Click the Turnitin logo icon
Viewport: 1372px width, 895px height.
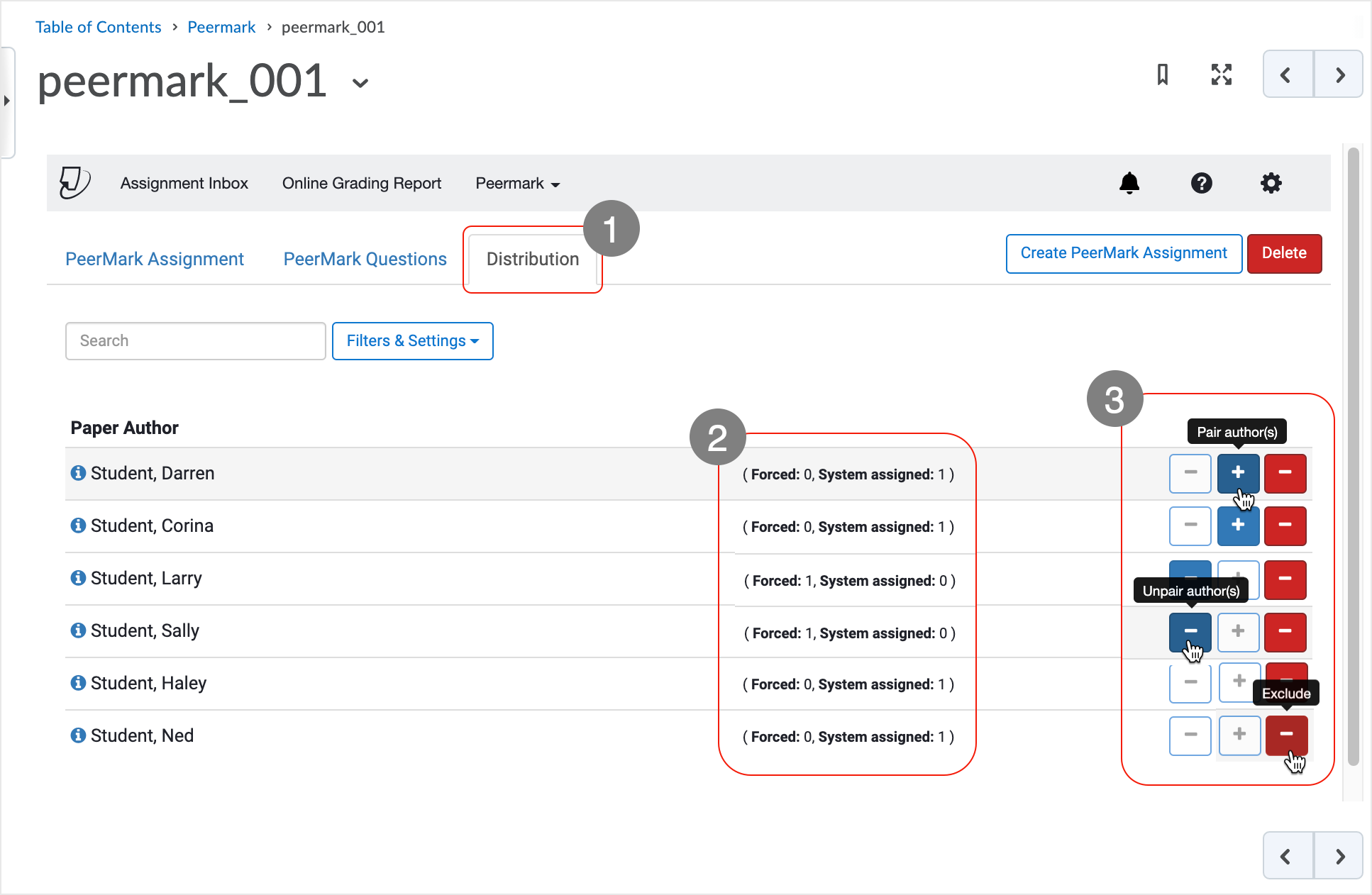[x=74, y=183]
